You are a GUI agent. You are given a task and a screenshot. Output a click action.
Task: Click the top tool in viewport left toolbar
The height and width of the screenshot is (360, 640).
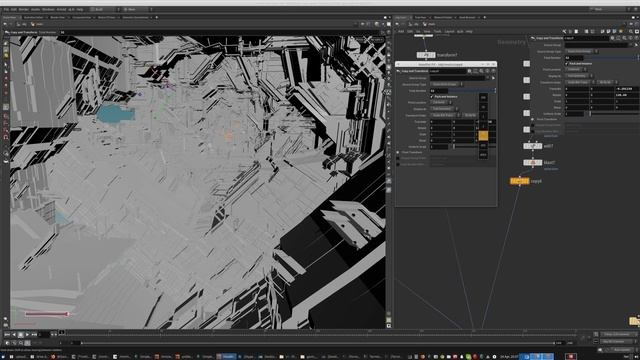(x=6, y=43)
